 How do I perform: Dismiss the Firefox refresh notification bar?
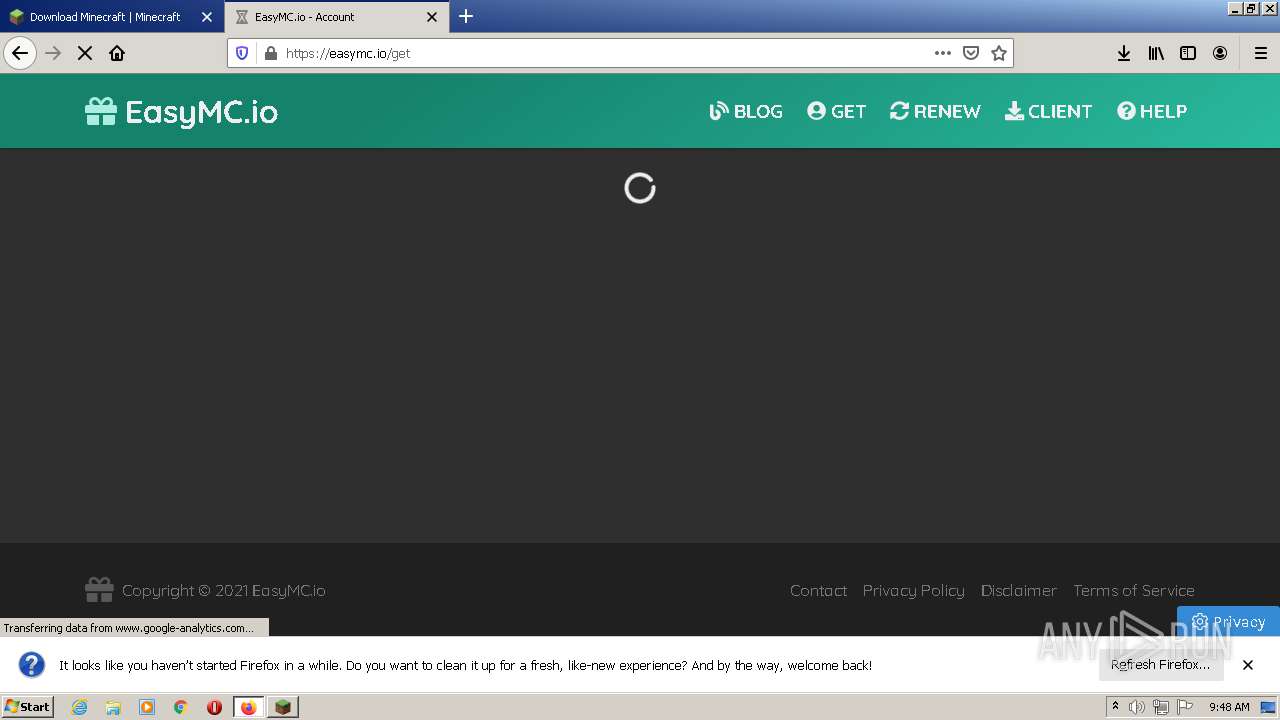(1248, 665)
